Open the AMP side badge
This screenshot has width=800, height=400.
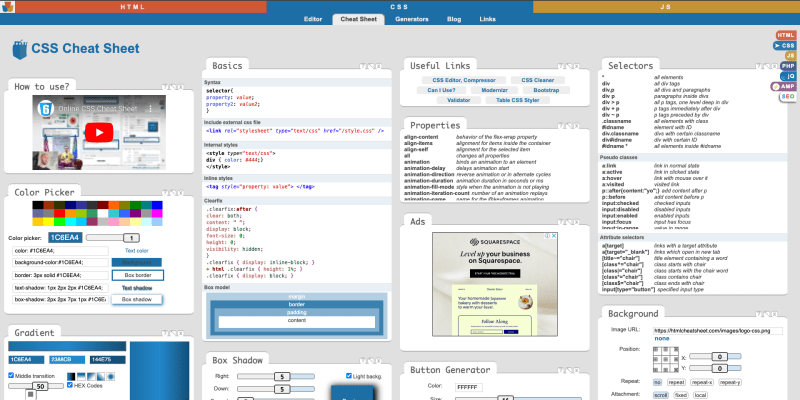click(x=784, y=86)
